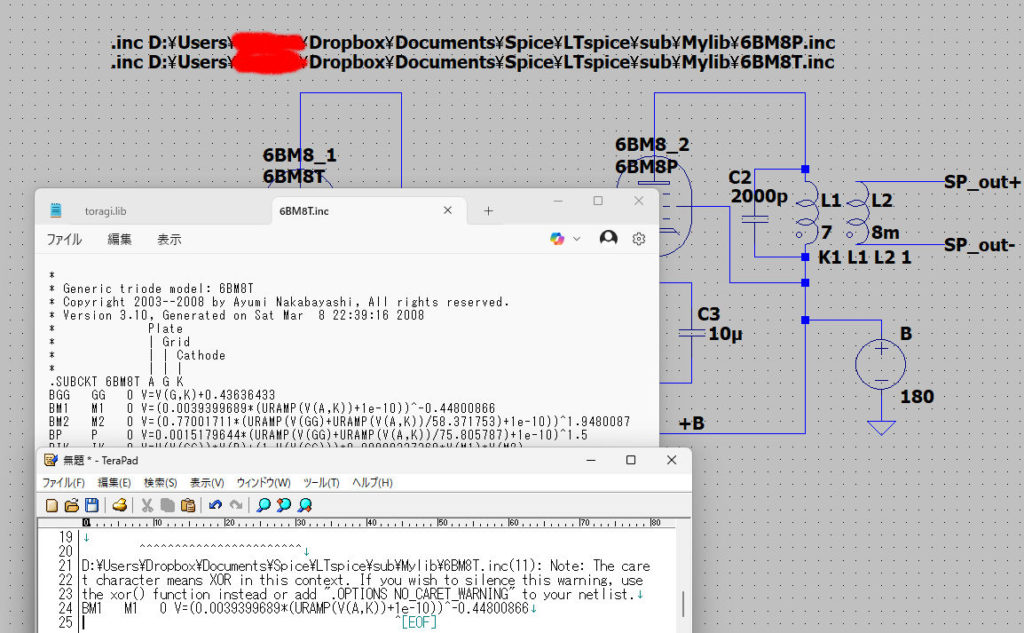This screenshot has height=633, width=1024.
Task: Open the 編集 menu in Notepad
Action: [119, 239]
